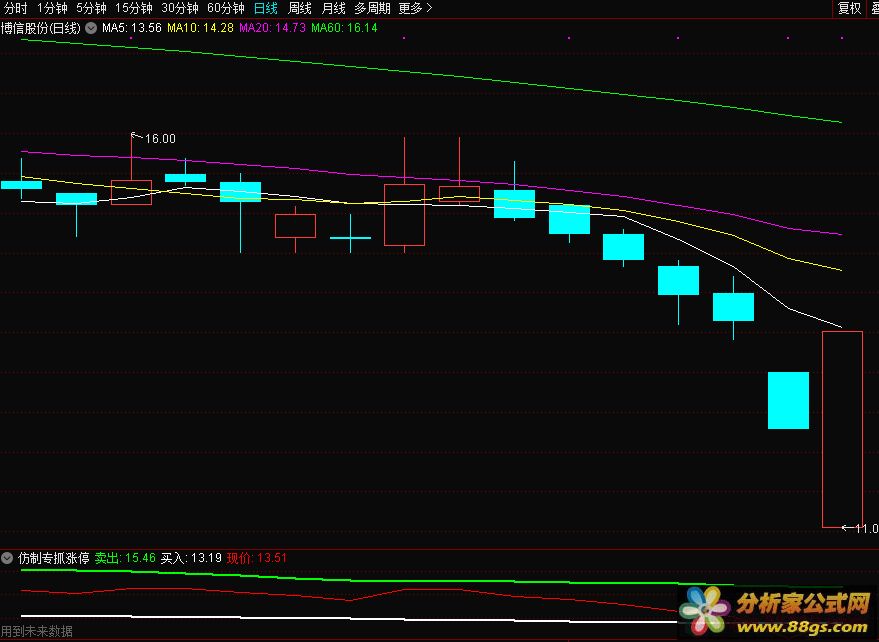Screen dimensions: 879x642
Task: Open dropdown next to 博信股份(日线) title
Action: pos(91,28)
